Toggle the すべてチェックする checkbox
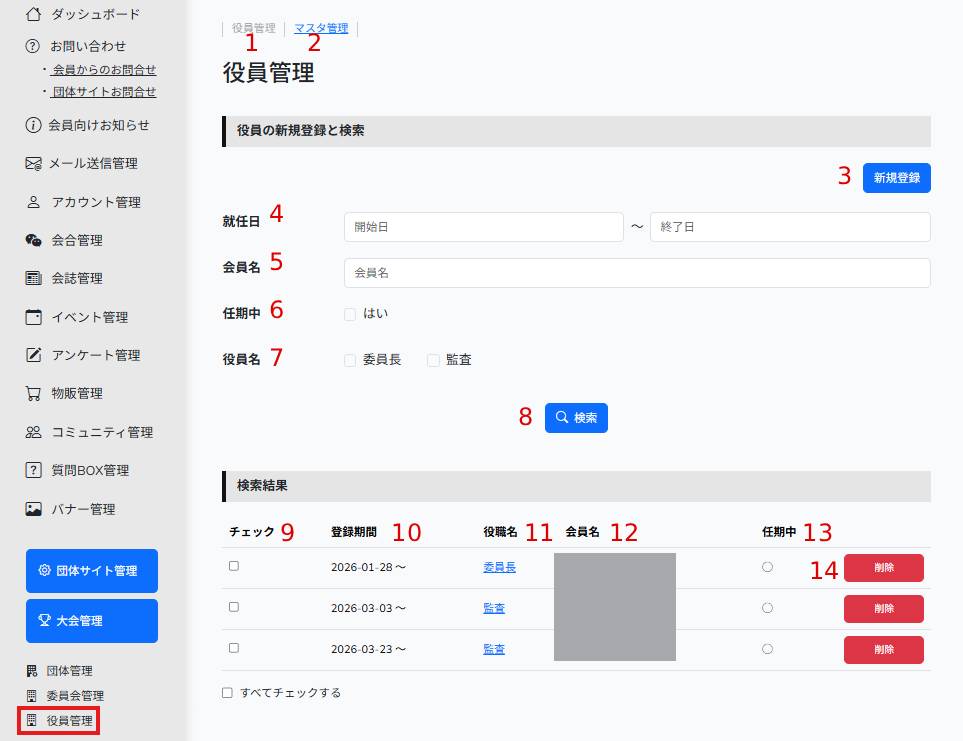This screenshot has width=963, height=741. pos(227,692)
